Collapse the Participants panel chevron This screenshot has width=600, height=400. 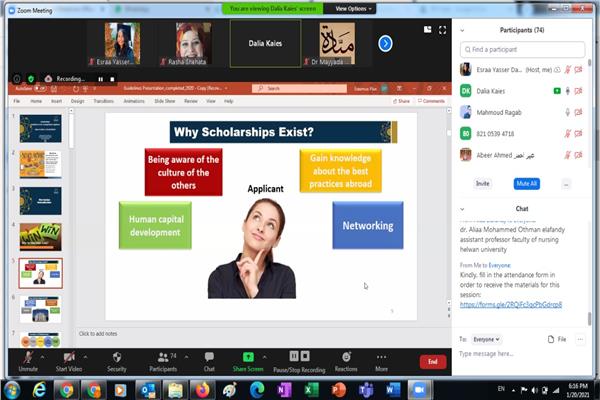465,29
